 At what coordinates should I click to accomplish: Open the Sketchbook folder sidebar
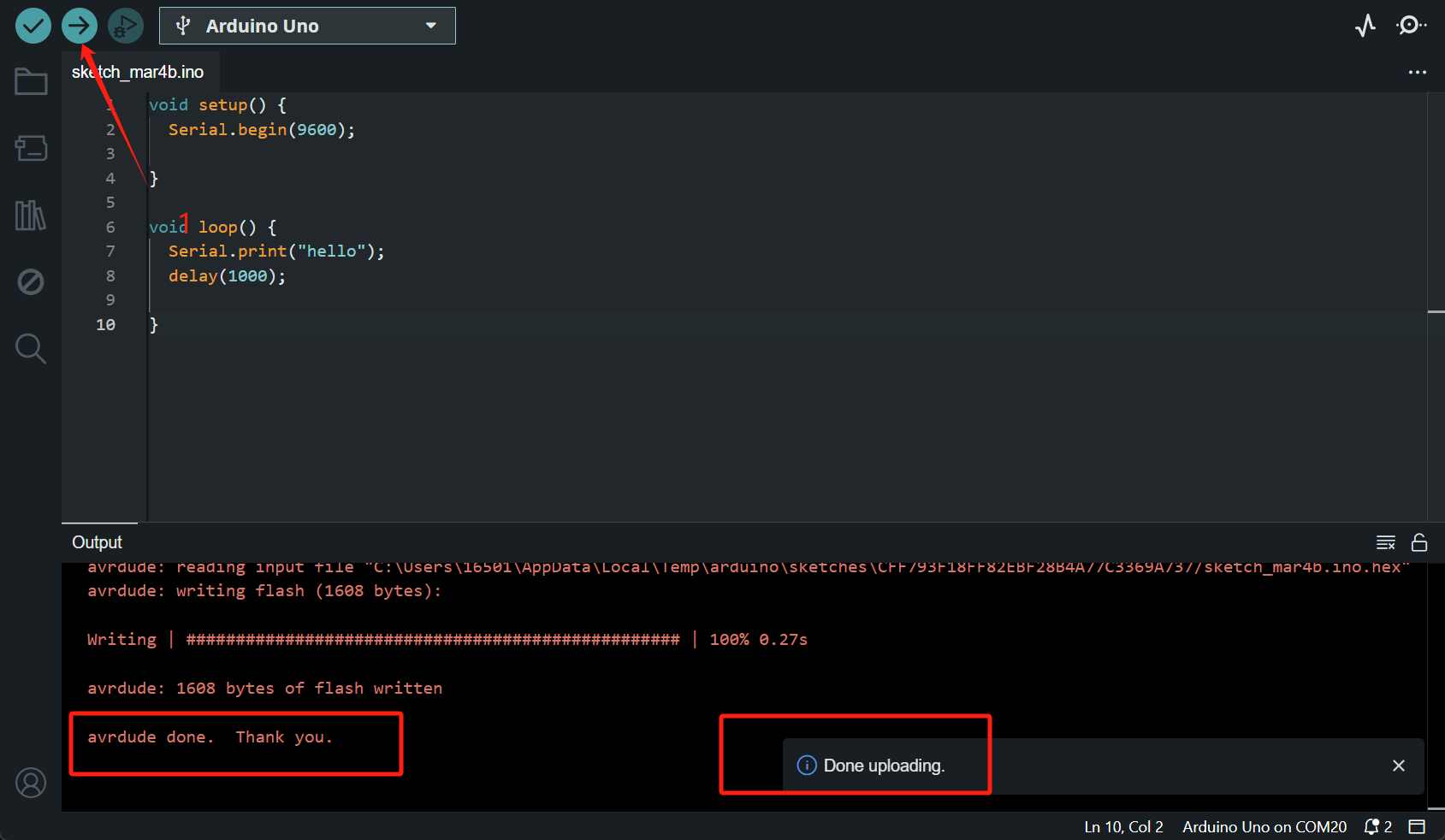[31, 82]
